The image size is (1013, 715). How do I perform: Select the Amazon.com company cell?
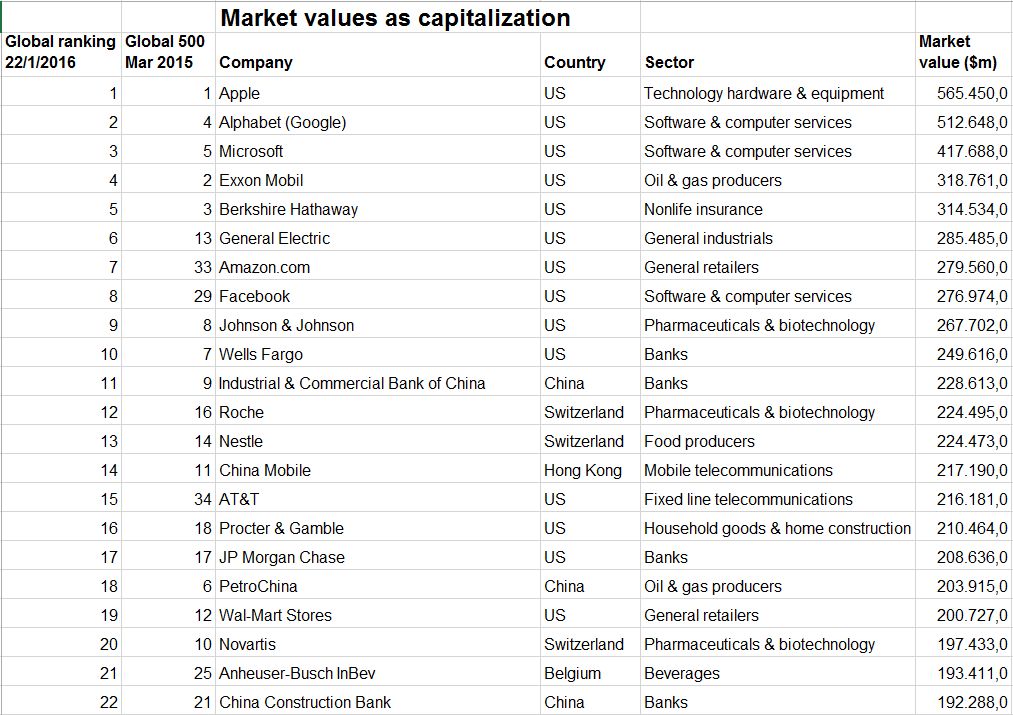378,267
